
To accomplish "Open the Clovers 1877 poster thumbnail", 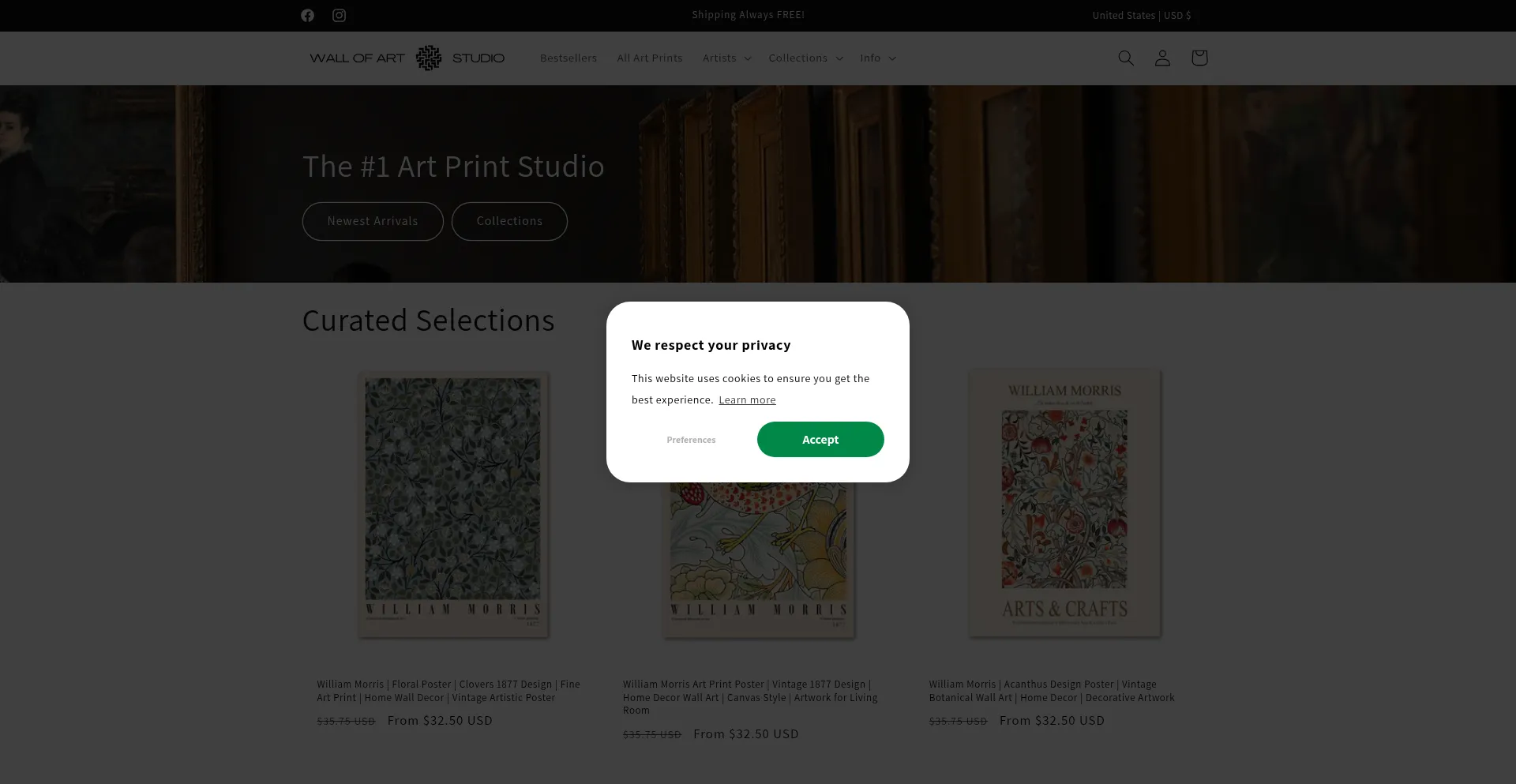I will 453,505.
